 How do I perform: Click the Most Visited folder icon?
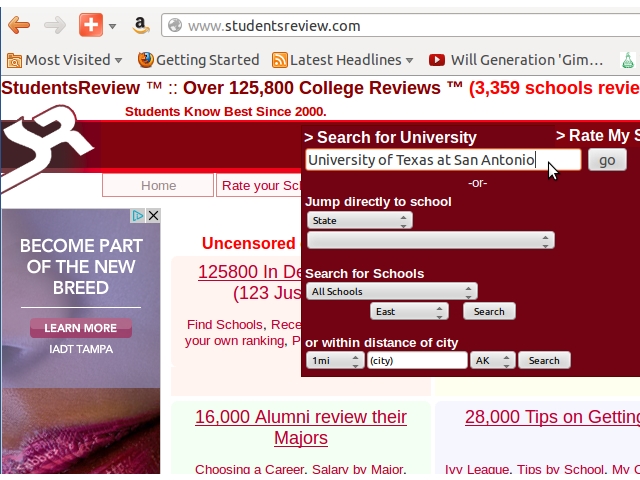pyautogui.click(x=14, y=61)
